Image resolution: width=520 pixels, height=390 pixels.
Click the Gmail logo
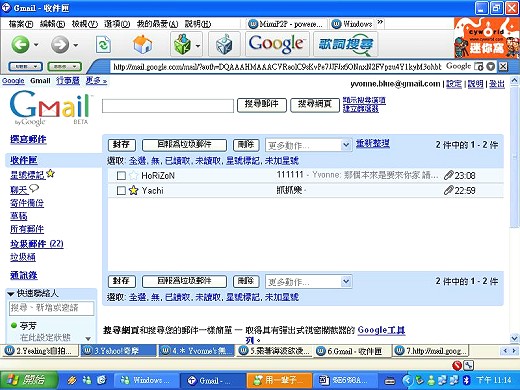pyautogui.click(x=50, y=108)
